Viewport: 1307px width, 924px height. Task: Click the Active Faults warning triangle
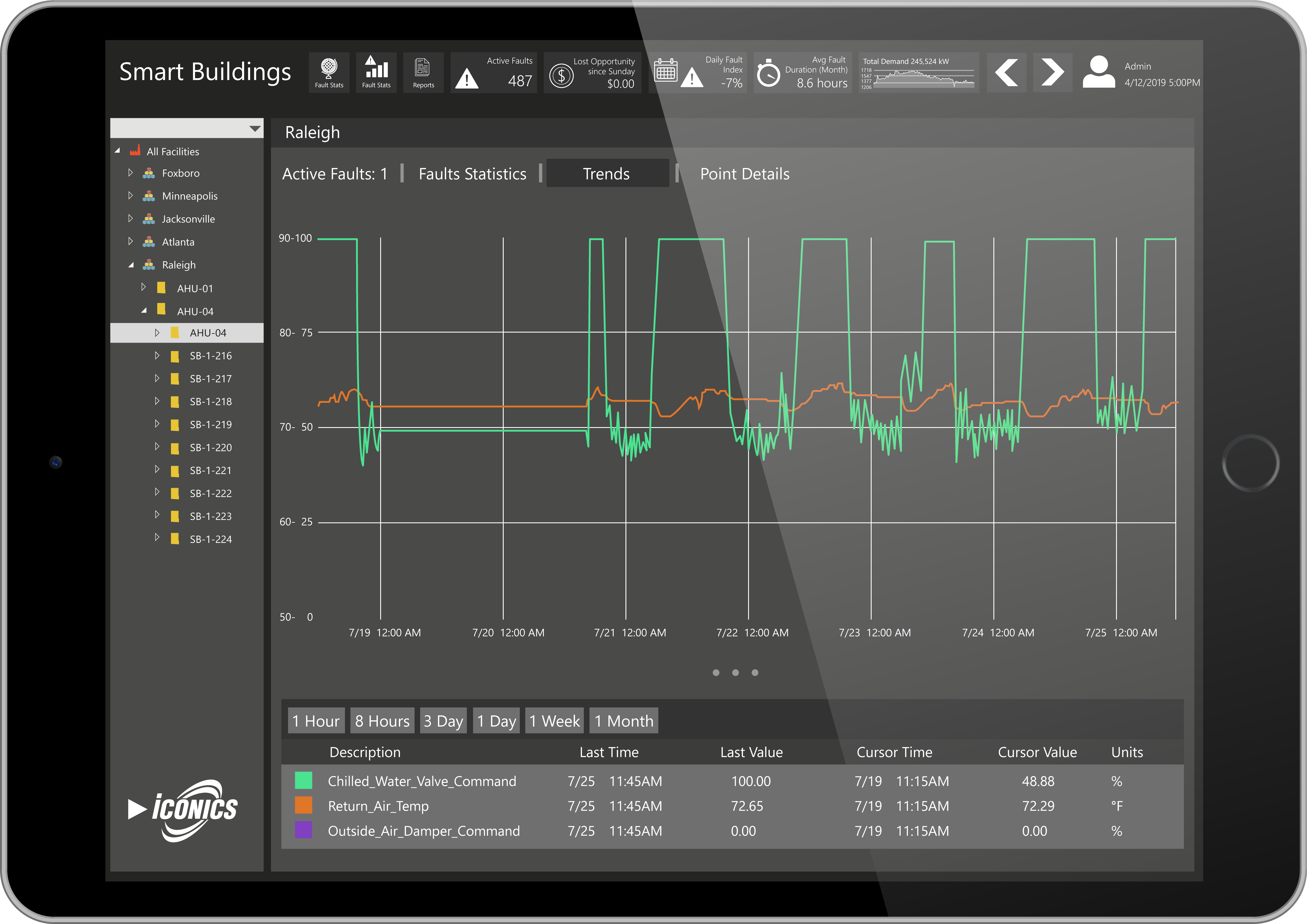pyautogui.click(x=467, y=79)
